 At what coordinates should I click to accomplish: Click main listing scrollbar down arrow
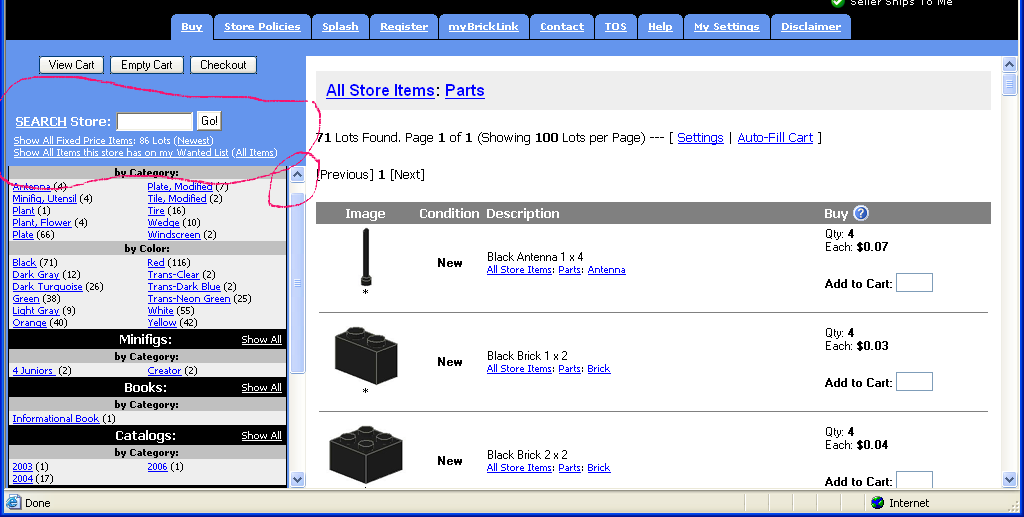[x=1009, y=480]
